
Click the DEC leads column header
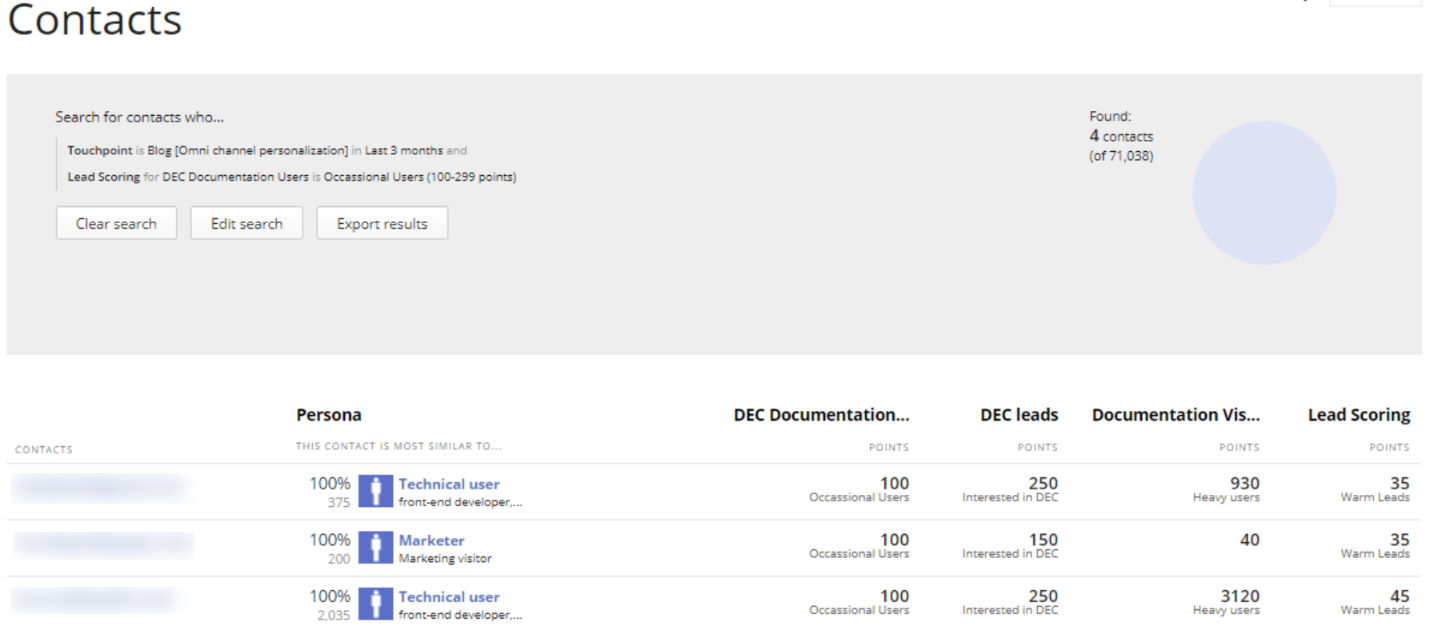pyautogui.click(x=1019, y=415)
